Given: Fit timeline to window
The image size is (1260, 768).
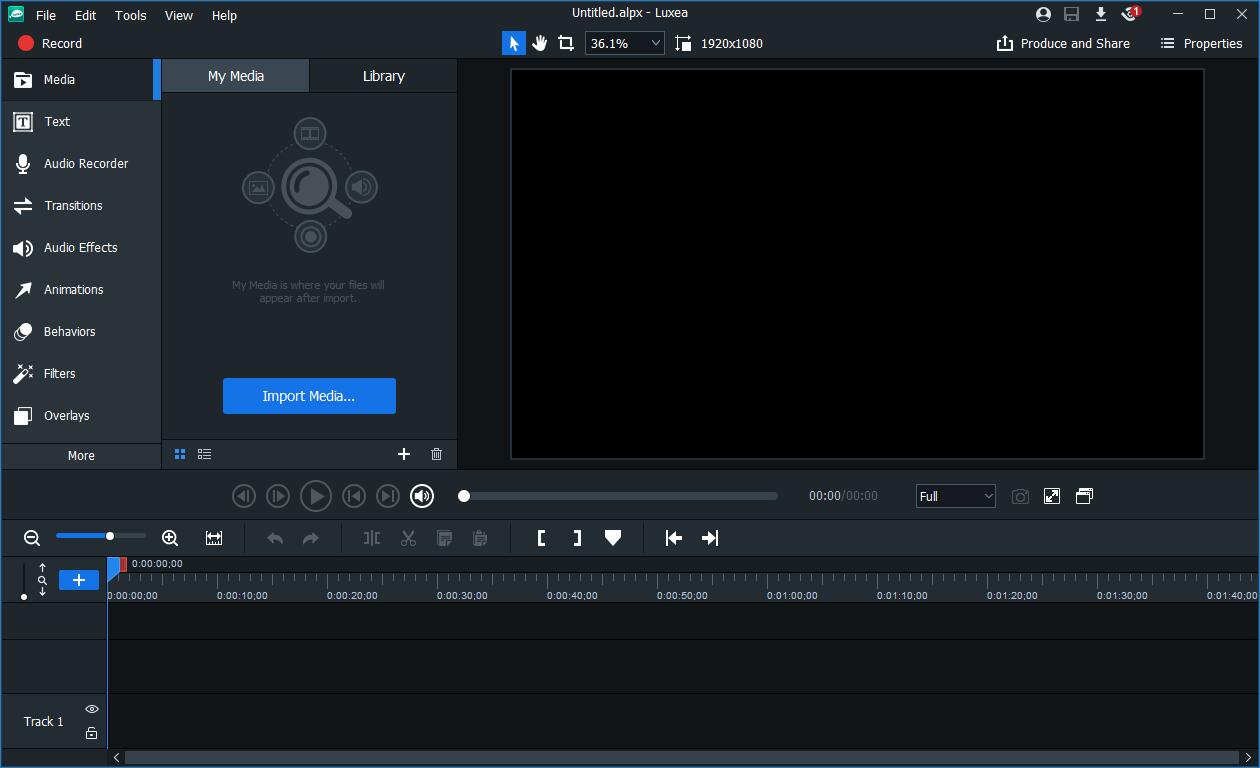Looking at the screenshot, I should pos(214,538).
